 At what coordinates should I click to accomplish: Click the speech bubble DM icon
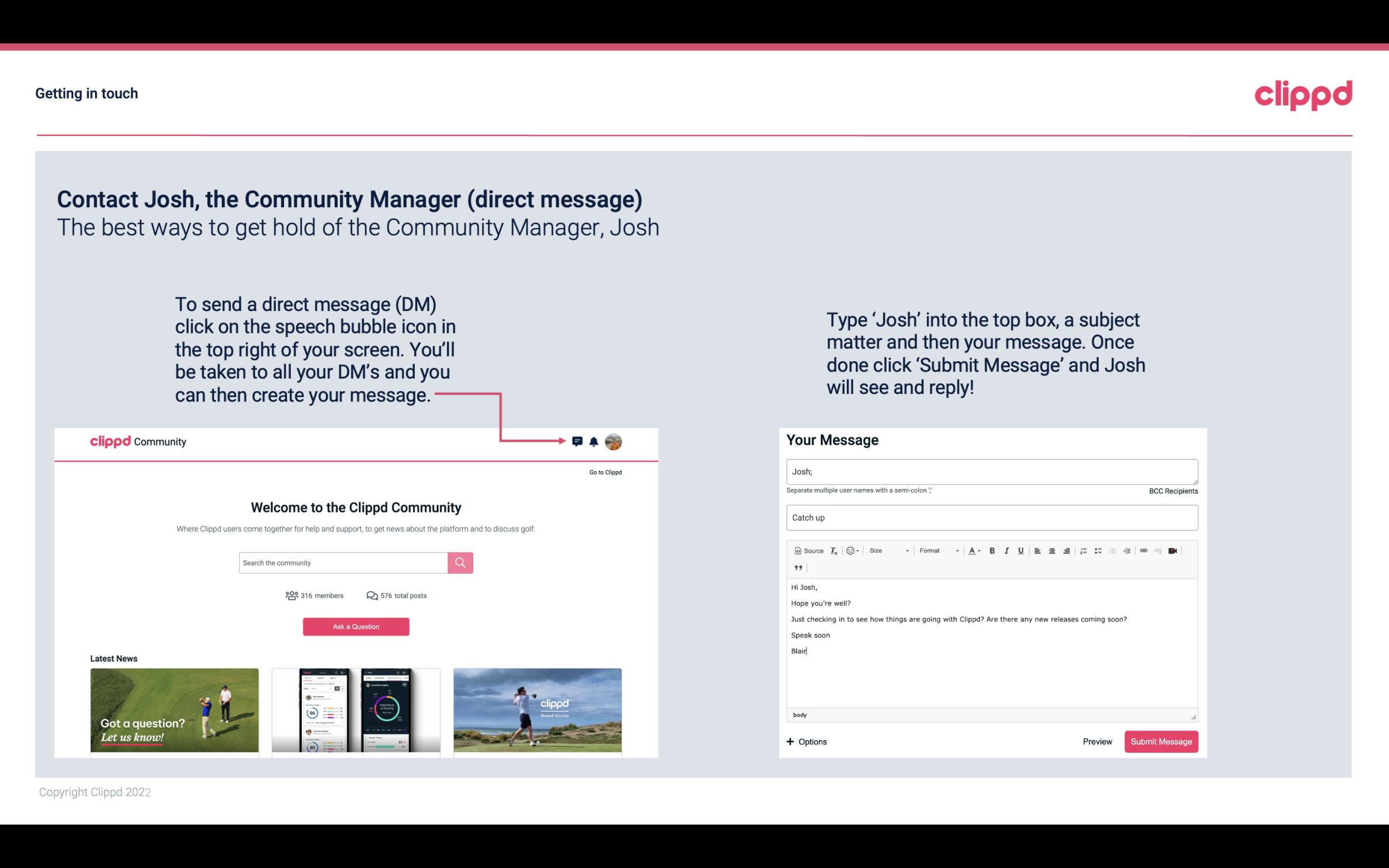pos(578,441)
